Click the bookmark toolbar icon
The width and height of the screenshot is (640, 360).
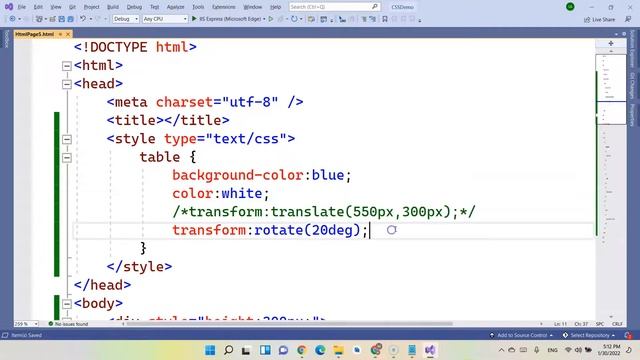coord(384,19)
